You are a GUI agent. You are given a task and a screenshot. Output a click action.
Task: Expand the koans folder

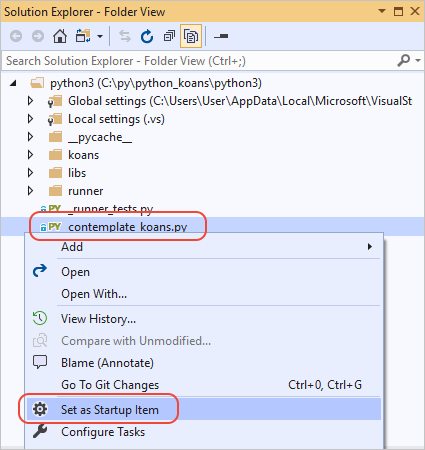[30, 155]
